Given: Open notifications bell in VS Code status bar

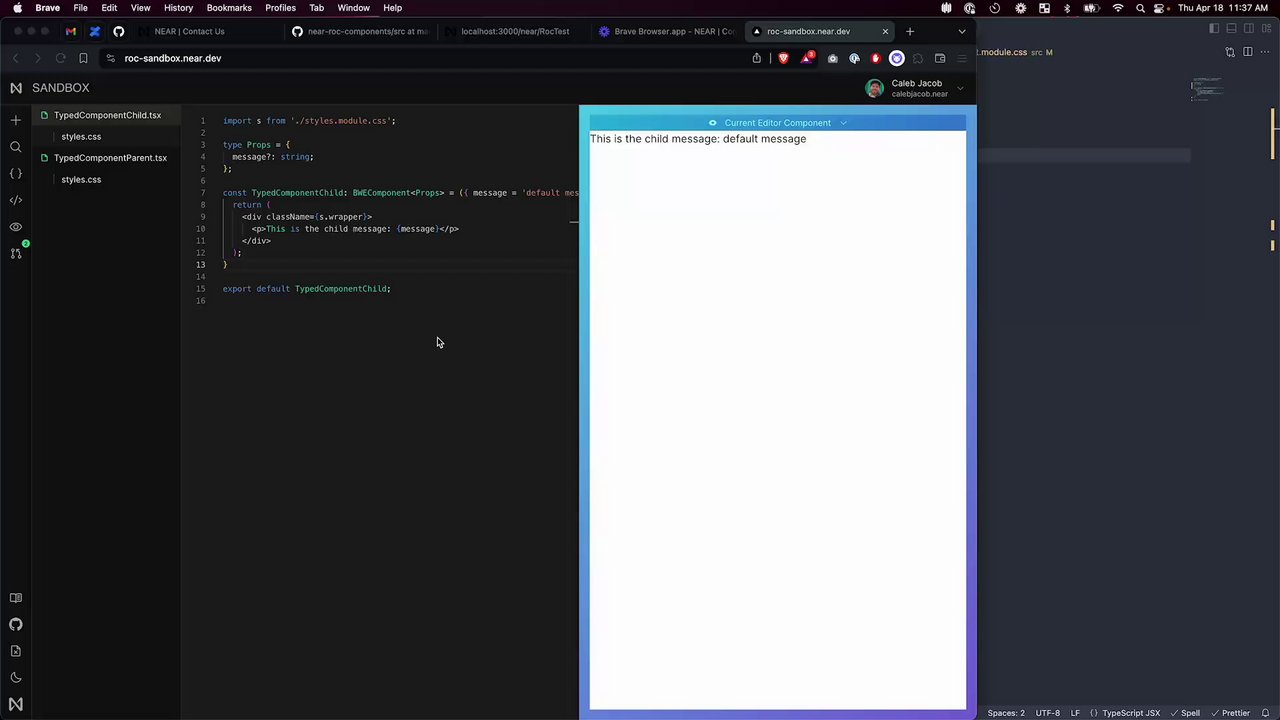Looking at the screenshot, I should (1265, 713).
